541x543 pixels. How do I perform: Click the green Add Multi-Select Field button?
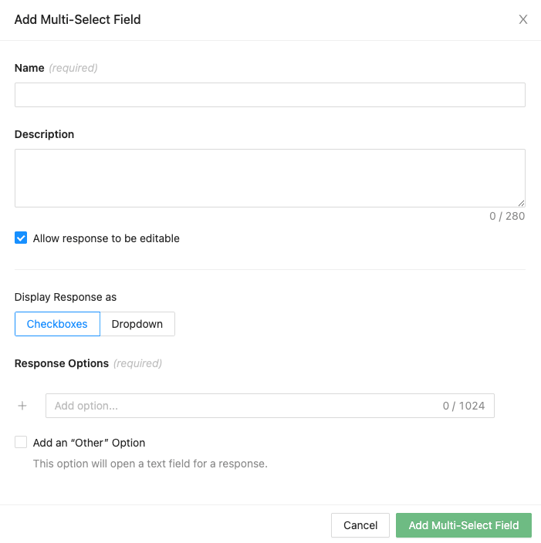point(463,525)
